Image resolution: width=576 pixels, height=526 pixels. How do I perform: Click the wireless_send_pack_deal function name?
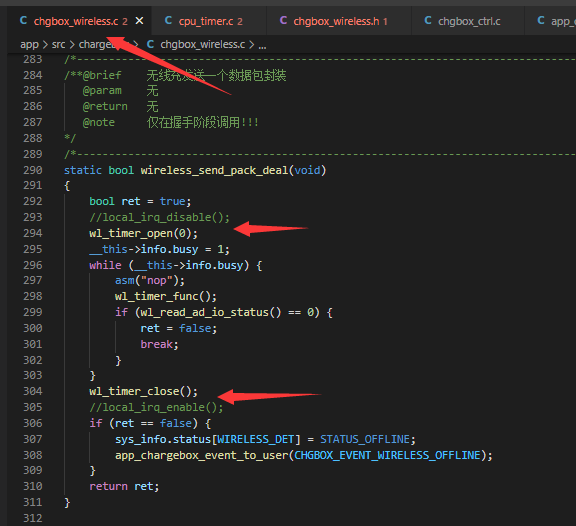coord(214,170)
